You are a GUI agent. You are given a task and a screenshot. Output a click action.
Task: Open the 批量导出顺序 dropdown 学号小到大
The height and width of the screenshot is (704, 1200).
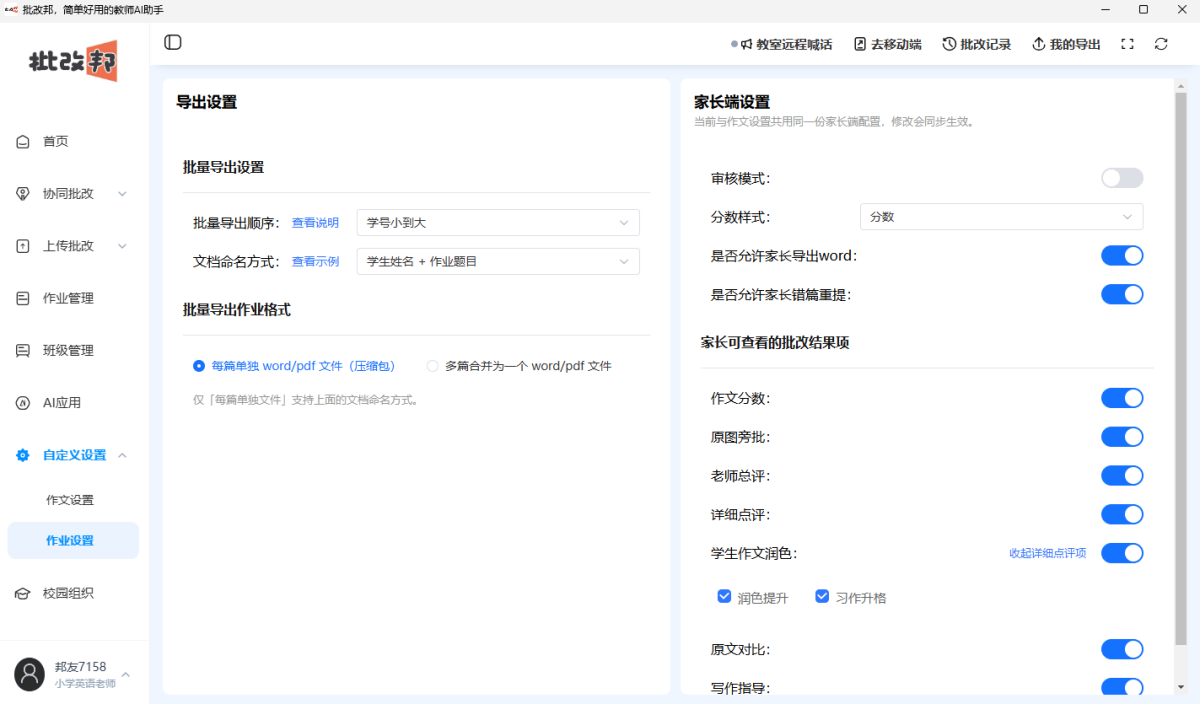(x=498, y=222)
